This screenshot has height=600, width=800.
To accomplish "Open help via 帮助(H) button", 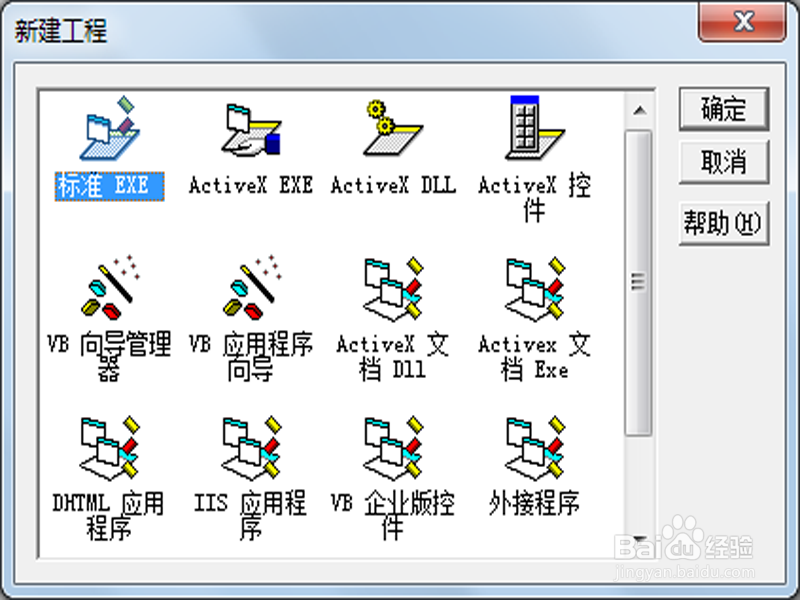I will 724,223.
